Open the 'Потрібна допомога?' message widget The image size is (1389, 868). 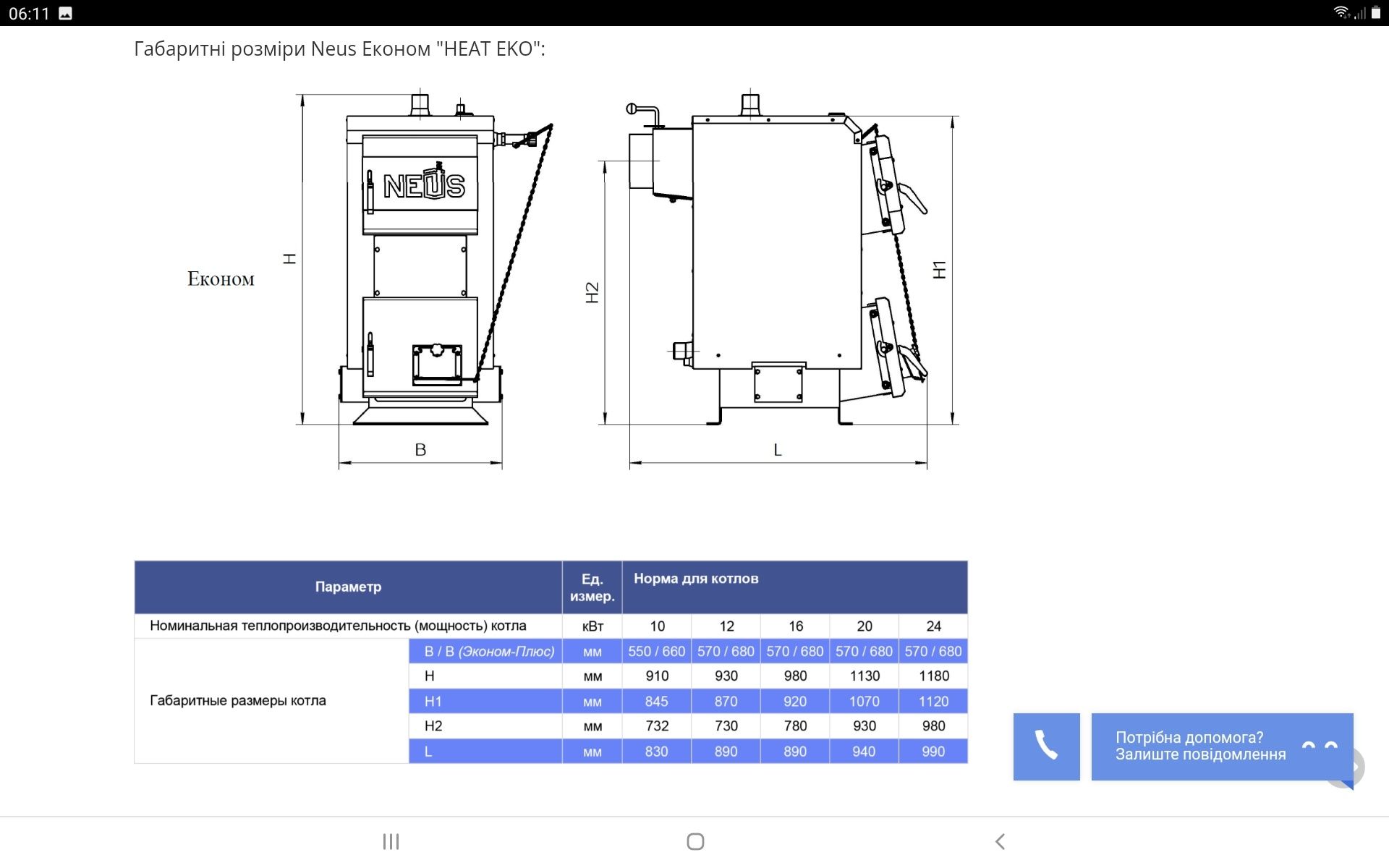point(1222,746)
